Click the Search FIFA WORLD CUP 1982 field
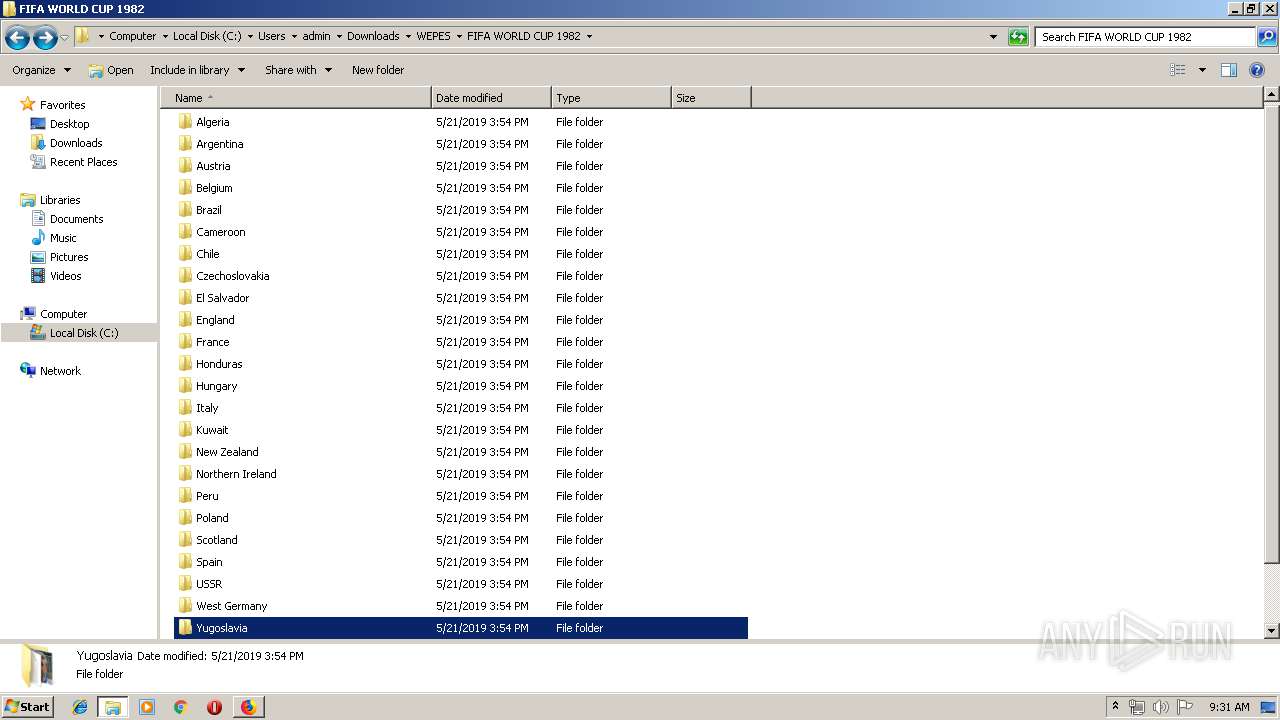The image size is (1280, 720). [1145, 37]
